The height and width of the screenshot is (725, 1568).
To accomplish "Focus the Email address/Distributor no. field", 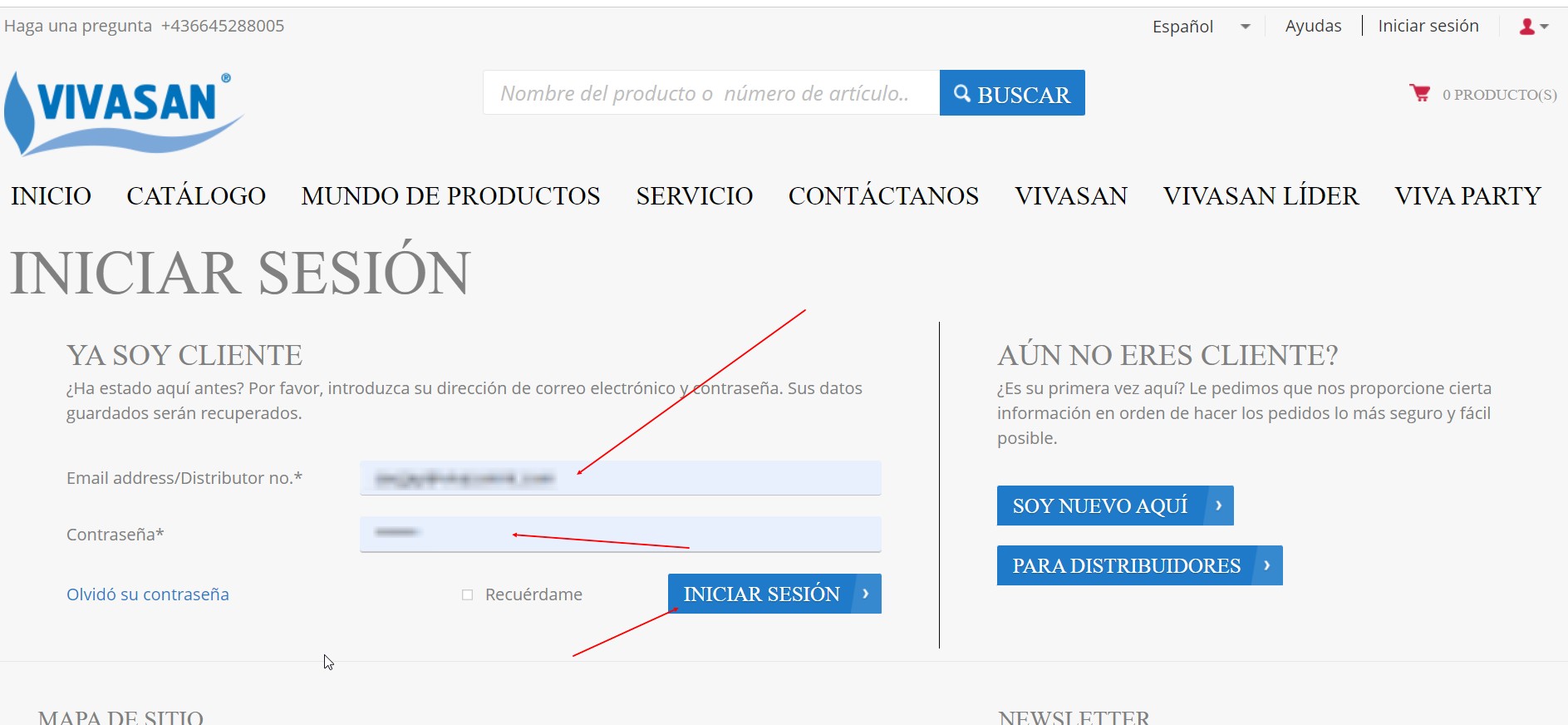I will point(621,478).
